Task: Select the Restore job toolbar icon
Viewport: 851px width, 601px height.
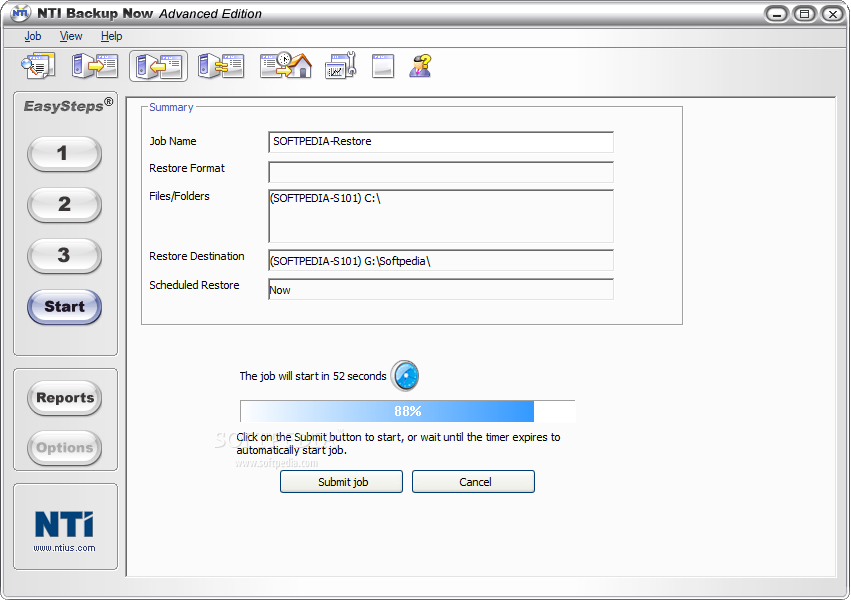Action: [158, 66]
